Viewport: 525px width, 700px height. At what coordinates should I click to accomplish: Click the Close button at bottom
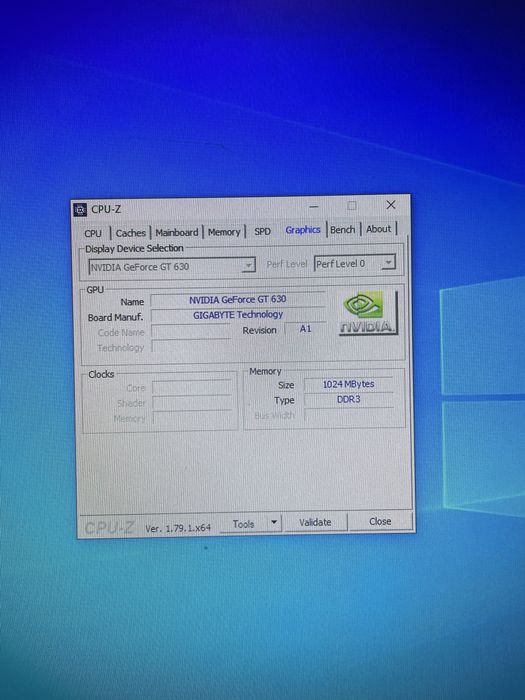coord(380,521)
